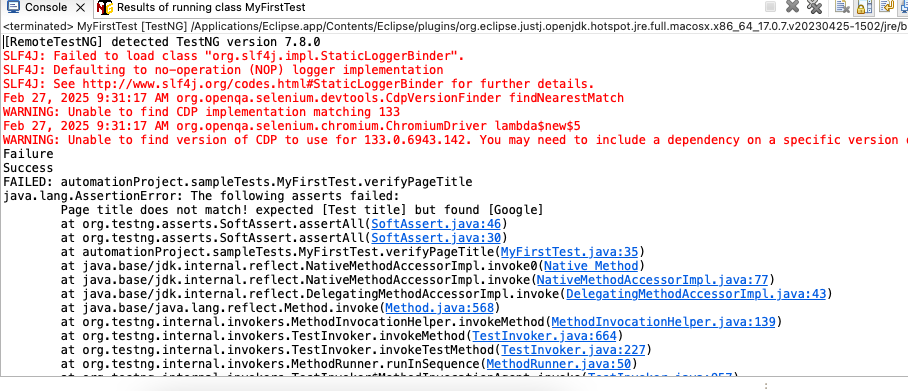Toggle the Scroll Lock padlock icon

point(865,6)
